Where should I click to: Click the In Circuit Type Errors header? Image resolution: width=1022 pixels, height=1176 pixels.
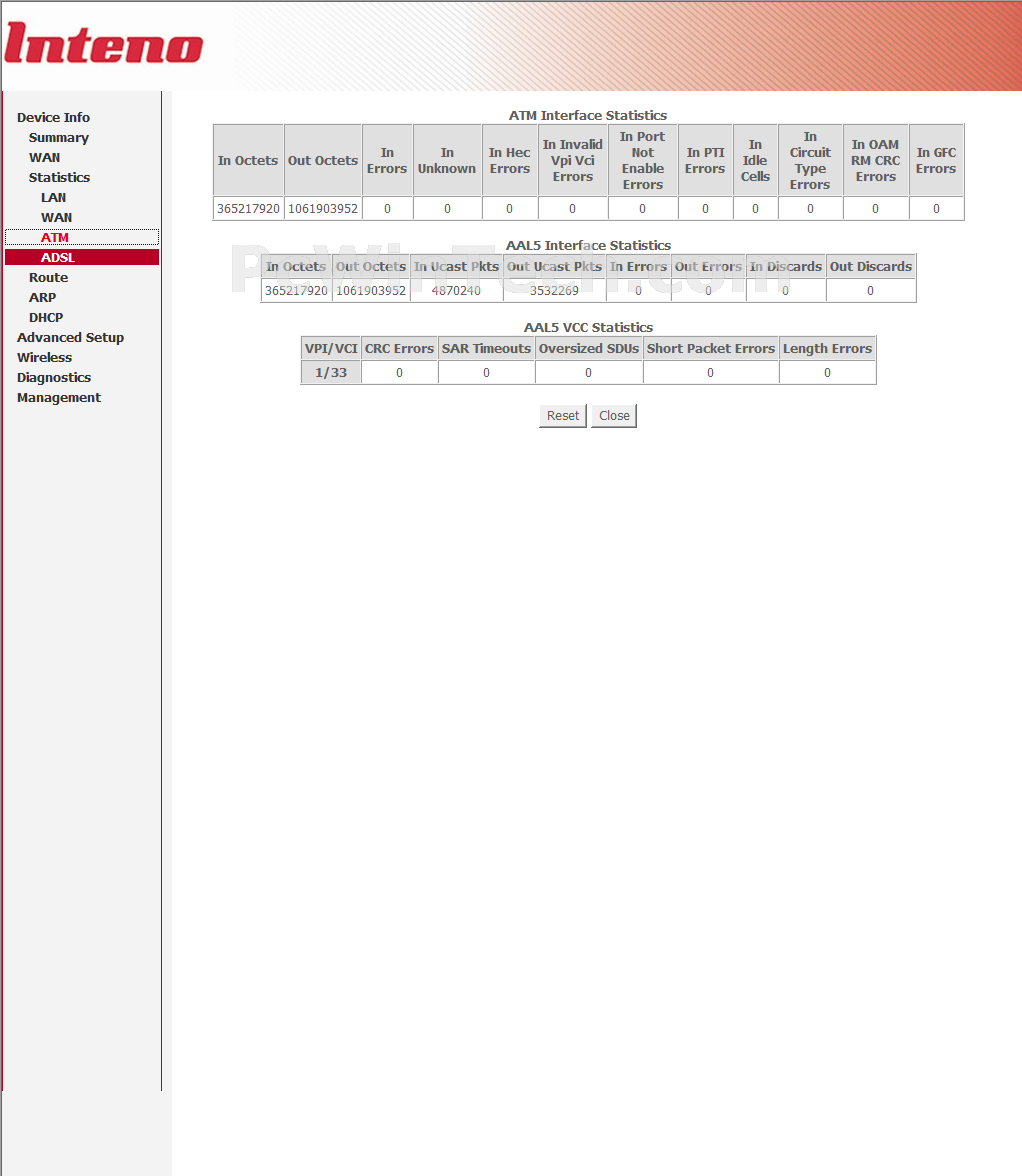[810, 160]
